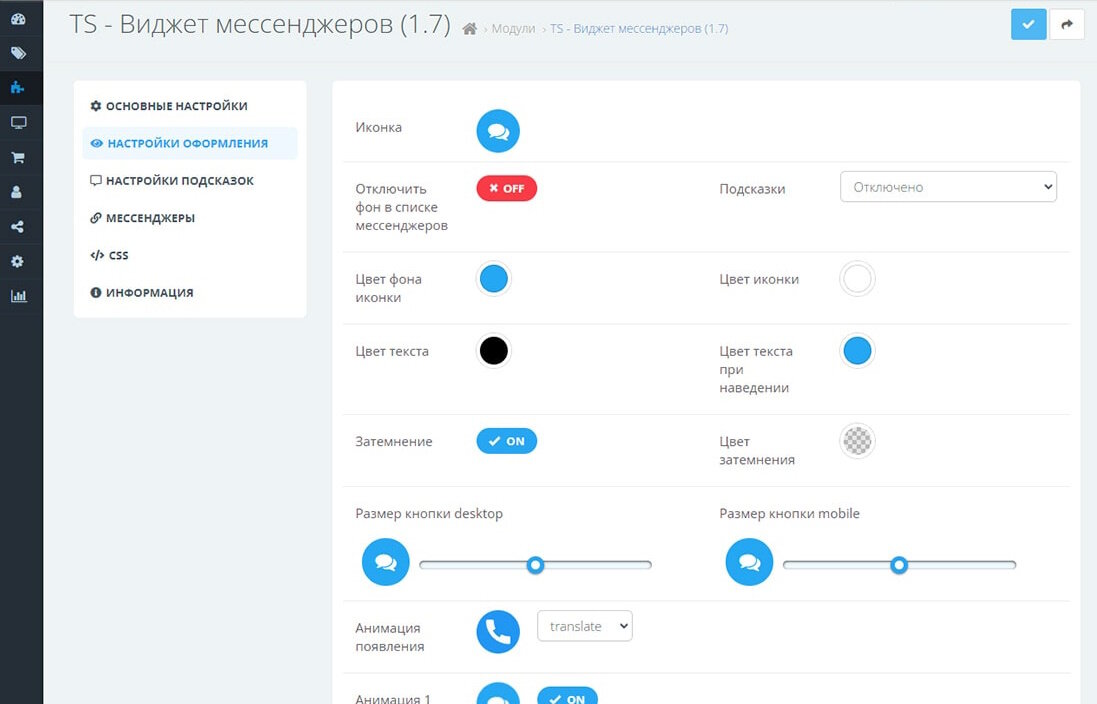Toggle the Анимация 1 ON switch

567,698
